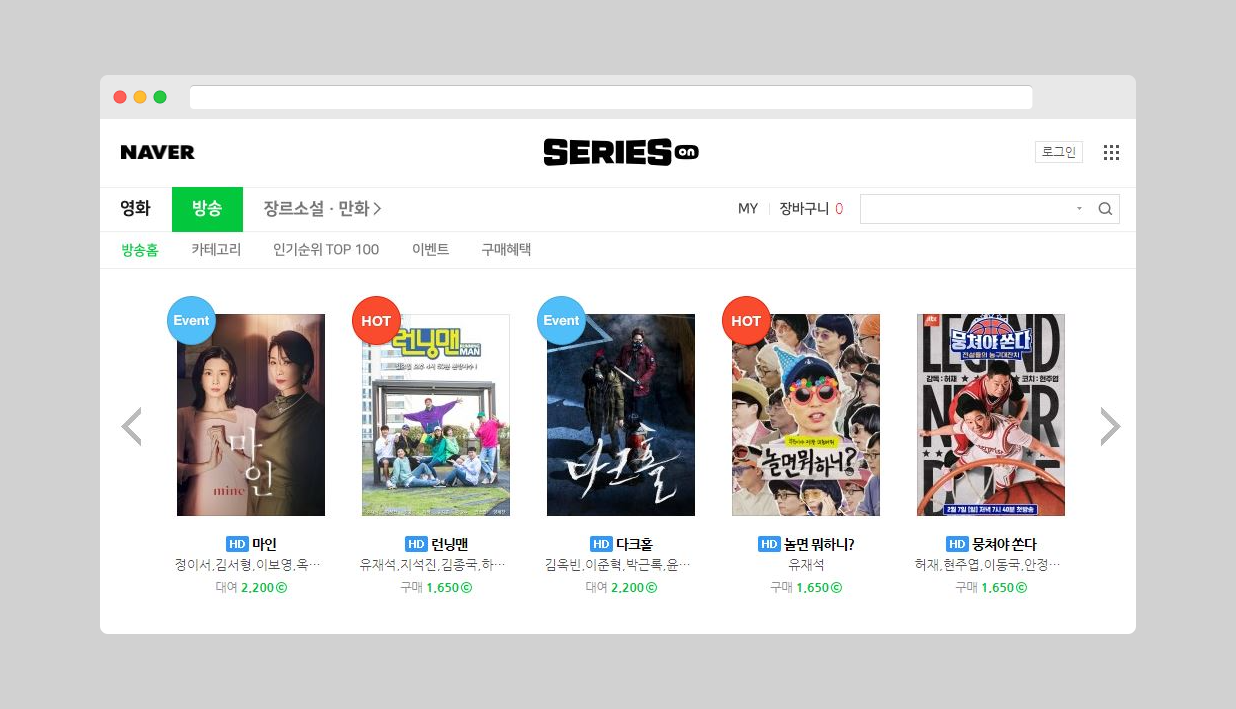Click 구매 1,650 price under 놀면 뭐하니?
Image resolution: width=1236 pixels, height=709 pixels.
pos(806,587)
